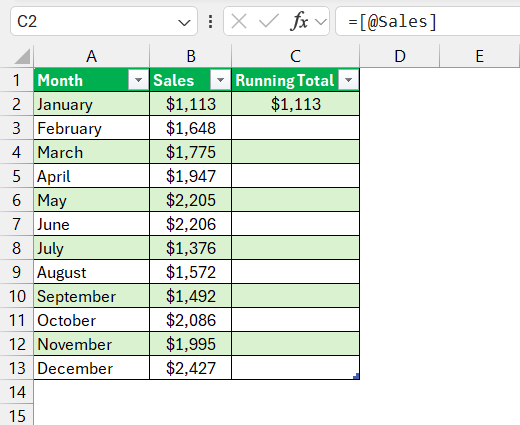Select the $1,775 sales cell
520x425 pixels.
191,152
